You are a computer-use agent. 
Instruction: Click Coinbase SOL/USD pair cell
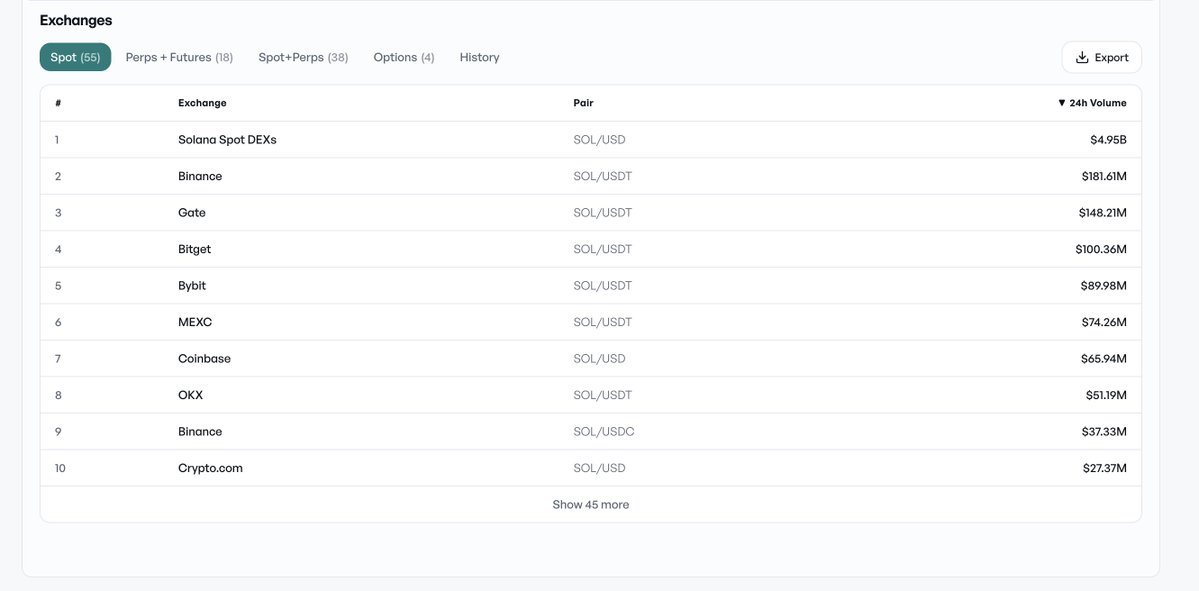click(x=599, y=359)
